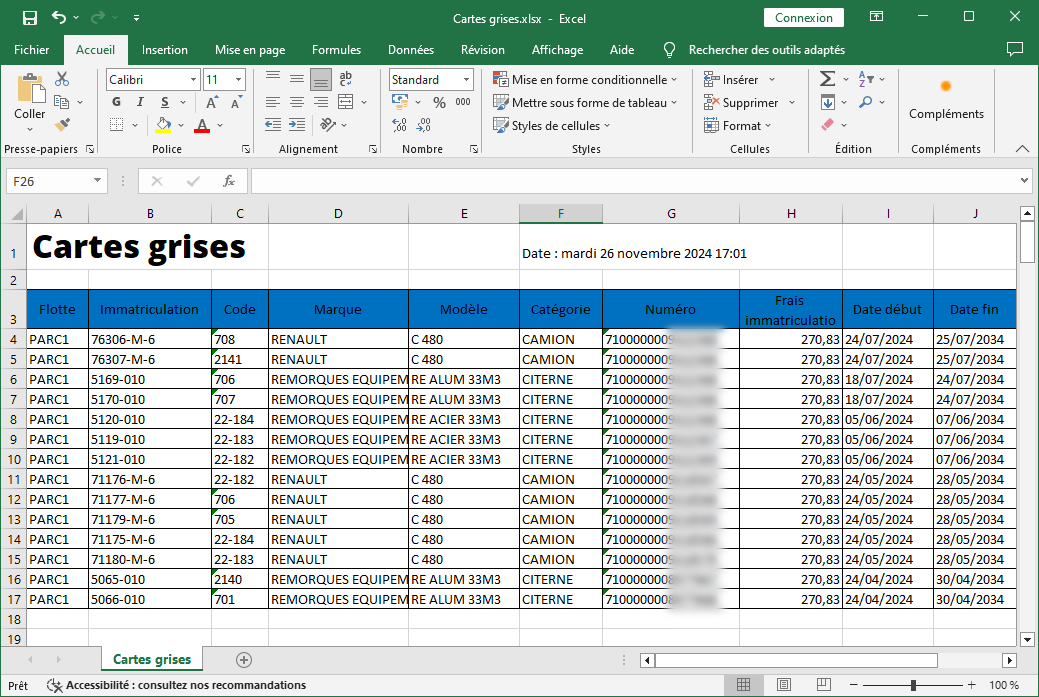Apply the yellow fill color bucket
This screenshot has height=697, width=1039.
(164, 125)
